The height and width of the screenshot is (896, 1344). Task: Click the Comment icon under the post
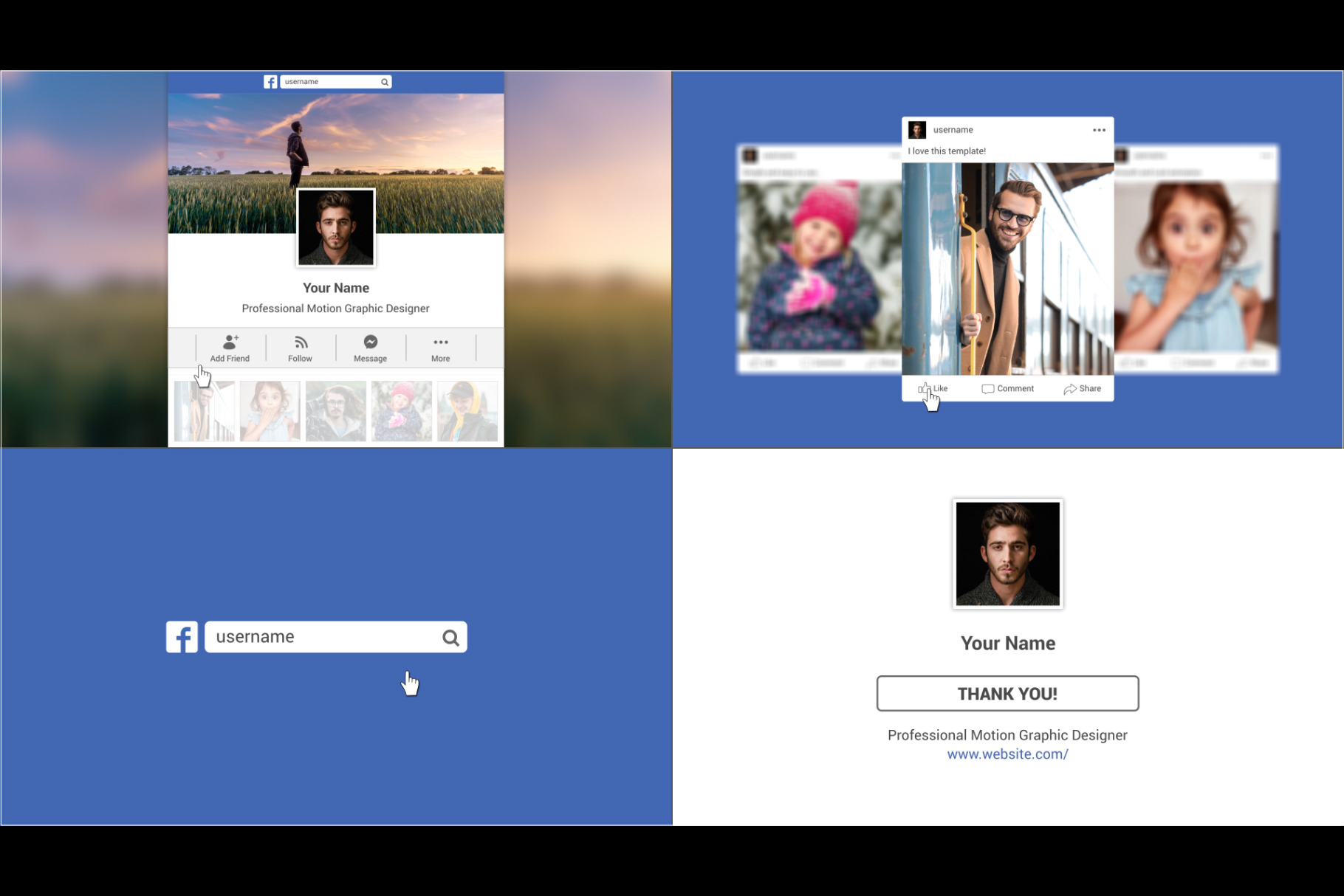coord(987,389)
